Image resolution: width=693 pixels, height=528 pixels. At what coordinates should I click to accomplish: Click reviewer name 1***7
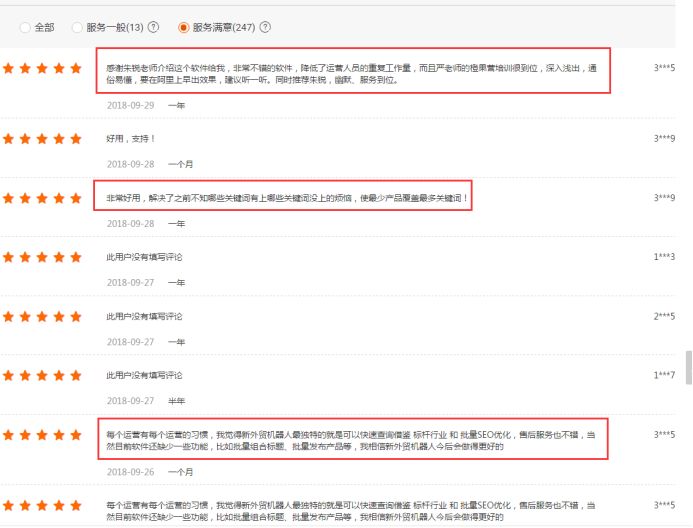(664, 375)
